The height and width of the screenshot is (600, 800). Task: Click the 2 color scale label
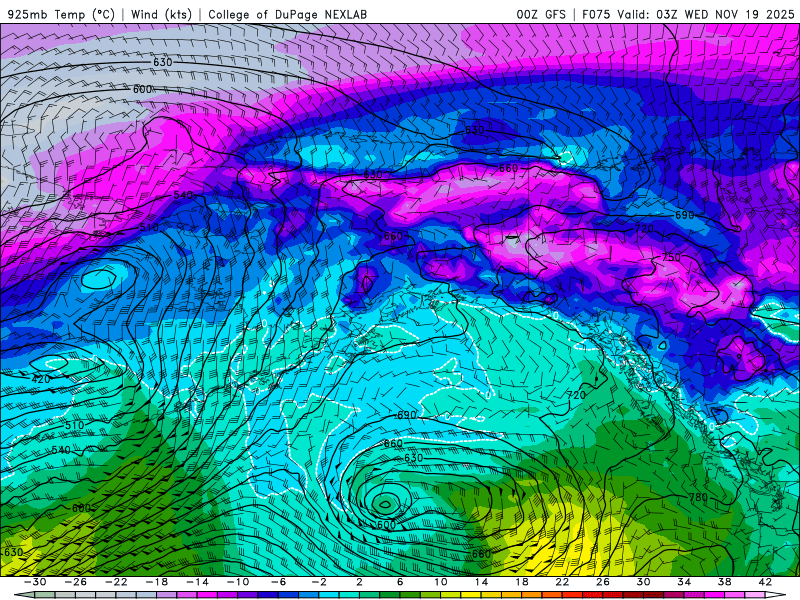359,582
